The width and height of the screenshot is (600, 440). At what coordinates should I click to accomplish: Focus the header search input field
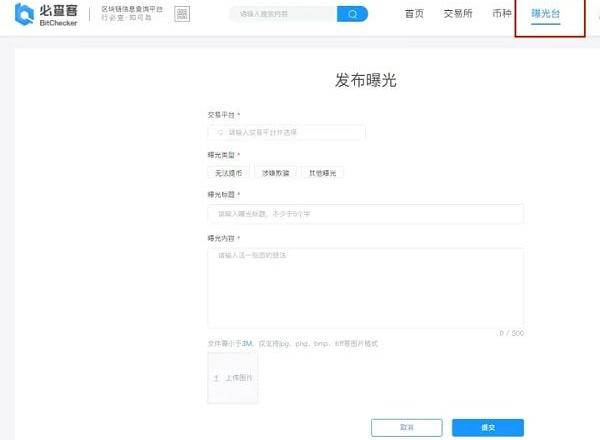point(283,14)
